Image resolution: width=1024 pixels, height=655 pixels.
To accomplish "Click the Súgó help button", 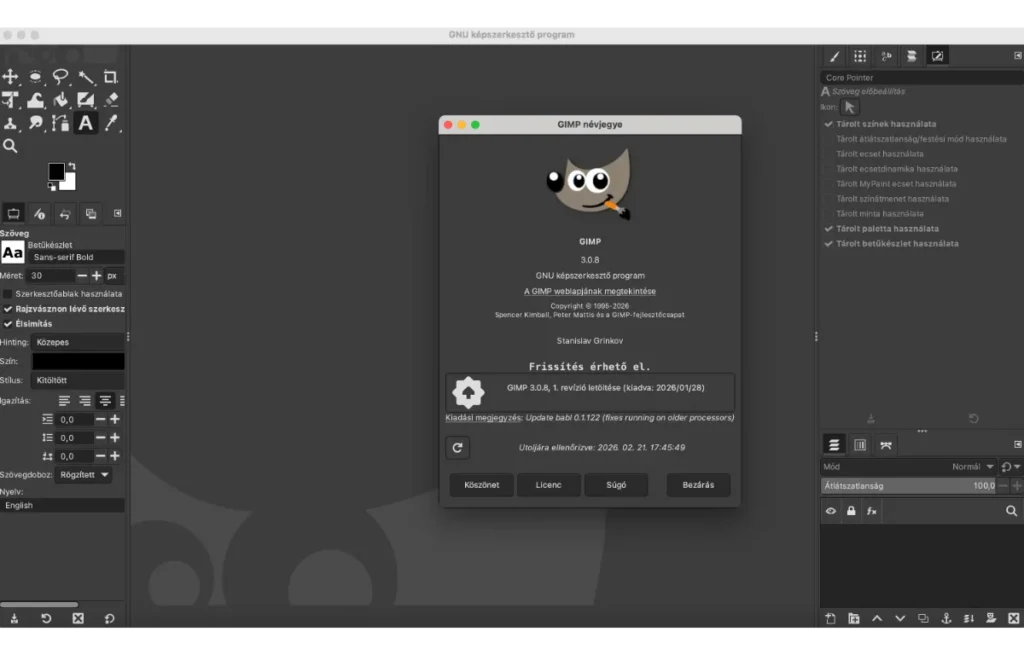I will (x=616, y=485).
